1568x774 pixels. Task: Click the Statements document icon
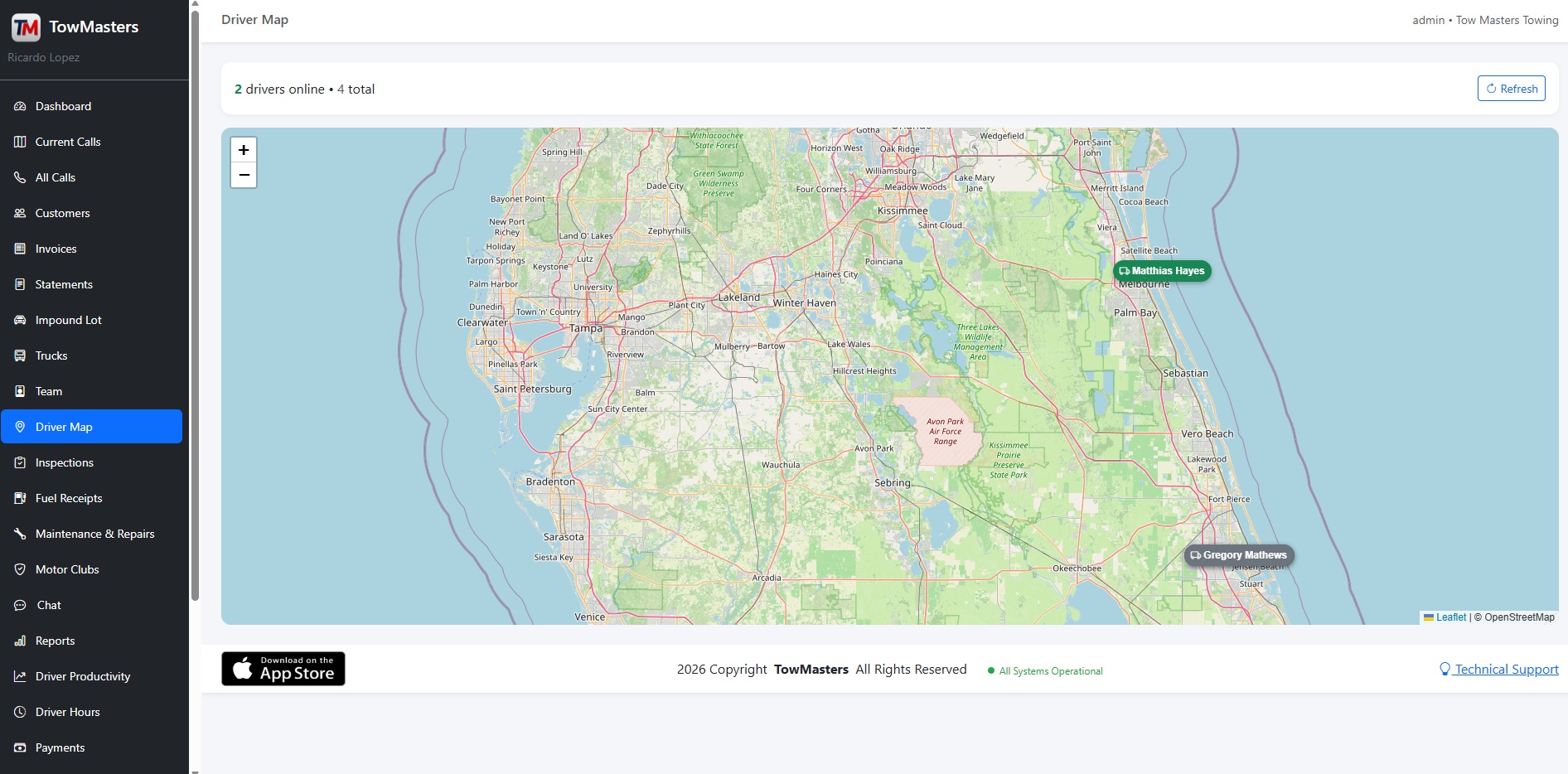[x=20, y=284]
